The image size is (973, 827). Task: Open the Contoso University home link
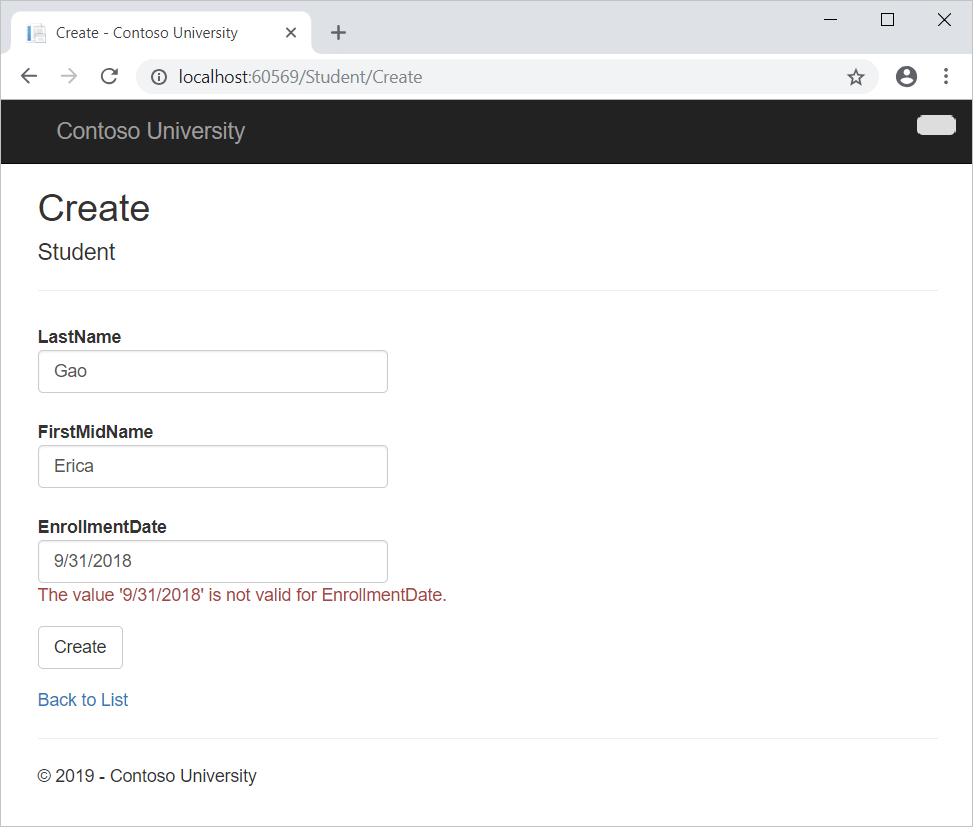coord(150,131)
